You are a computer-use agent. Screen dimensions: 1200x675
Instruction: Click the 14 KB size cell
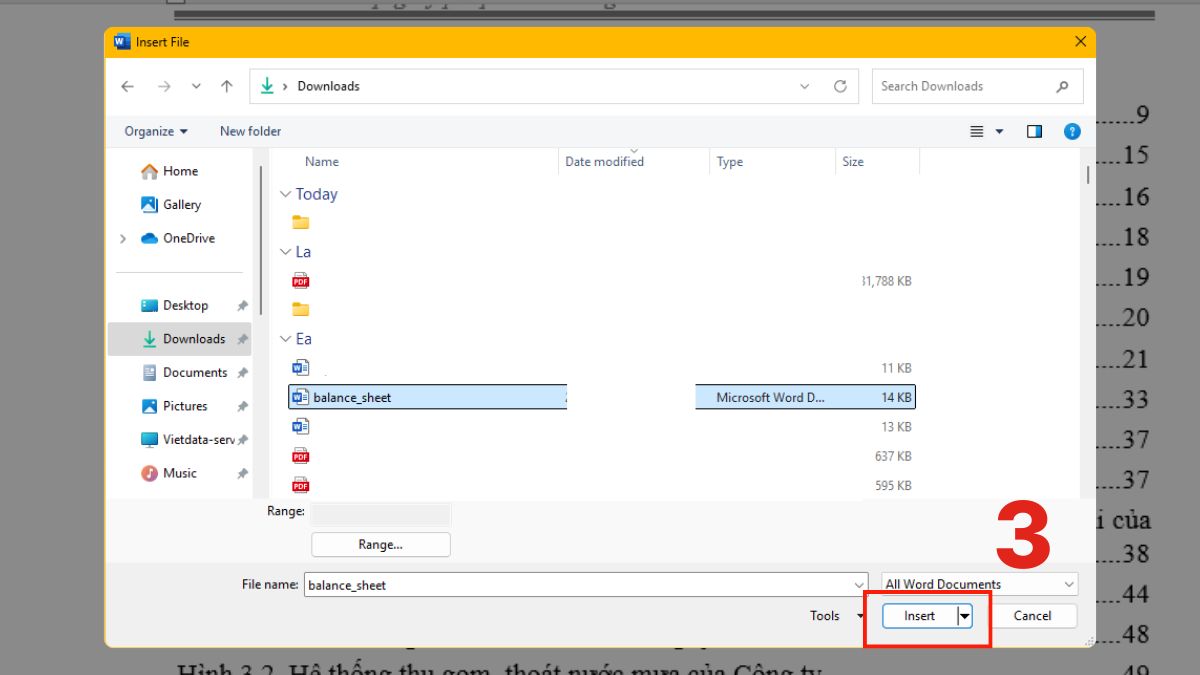point(896,397)
